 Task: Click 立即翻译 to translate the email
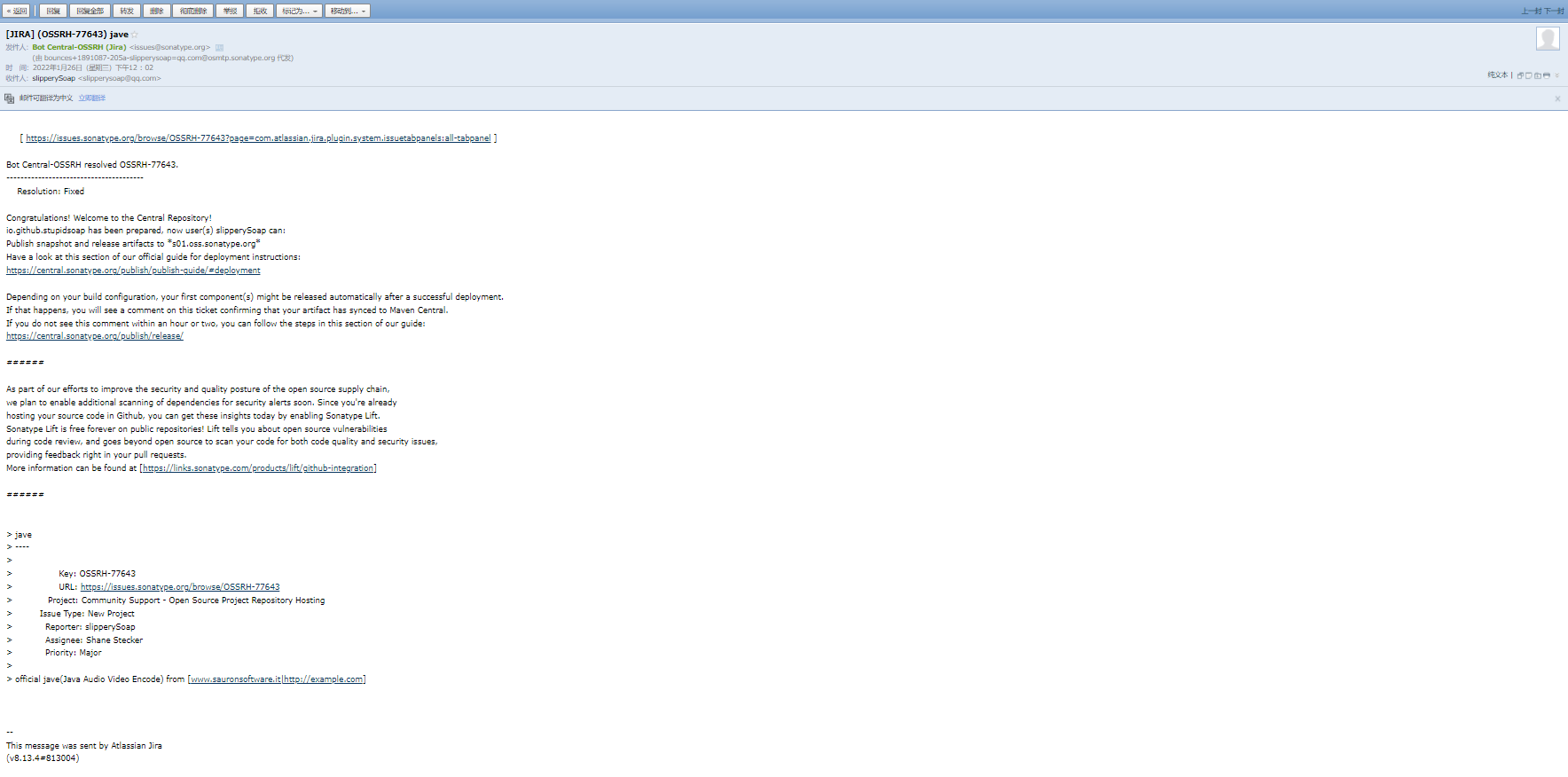pos(91,98)
